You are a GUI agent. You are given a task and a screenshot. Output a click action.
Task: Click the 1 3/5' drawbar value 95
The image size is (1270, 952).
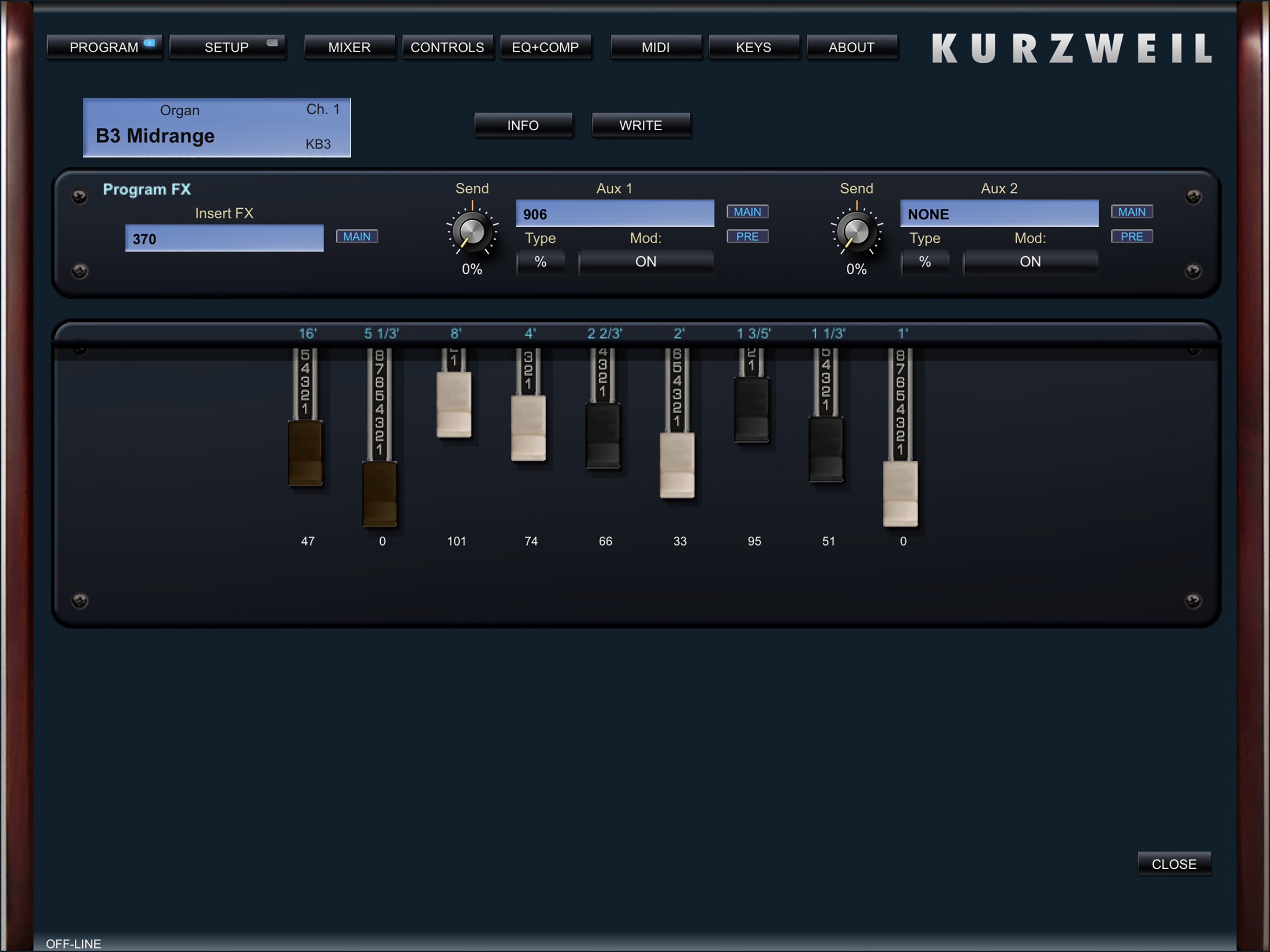754,541
